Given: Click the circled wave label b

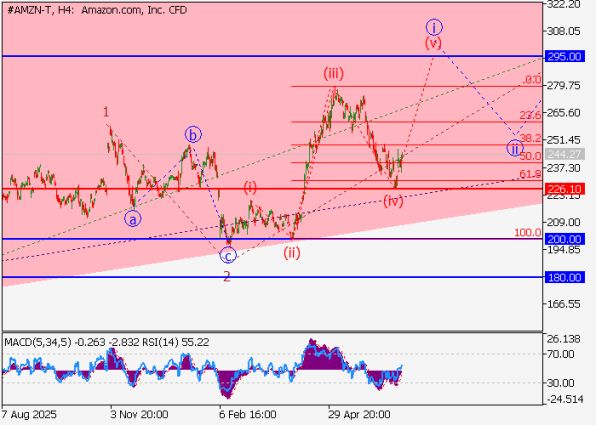Looking at the screenshot, I should [193, 135].
